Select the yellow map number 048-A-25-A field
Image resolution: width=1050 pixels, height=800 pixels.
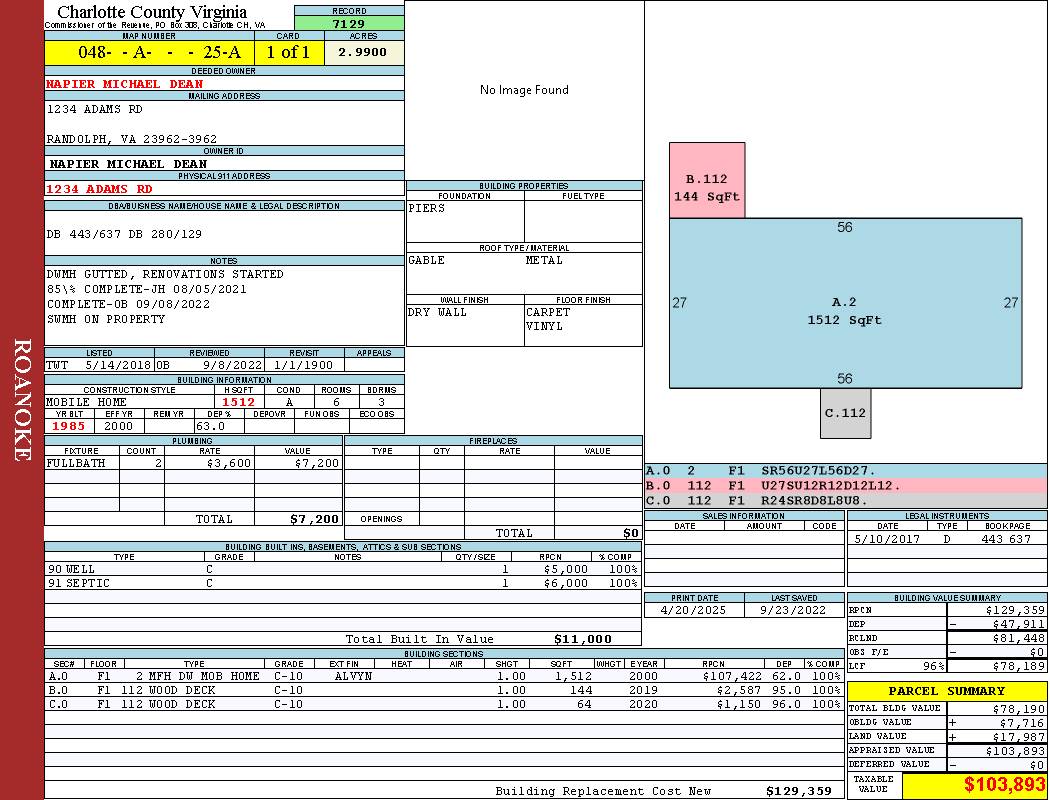tap(149, 52)
